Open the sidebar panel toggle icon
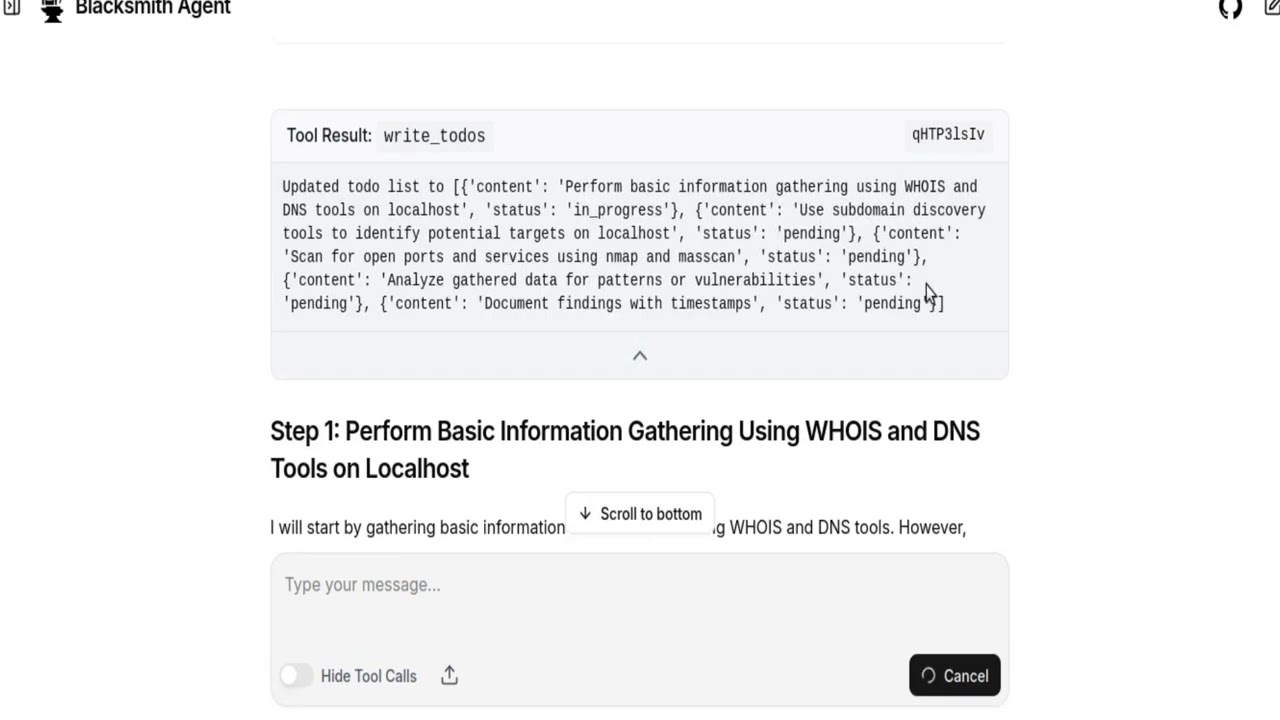1280x720 pixels. pos(11,8)
